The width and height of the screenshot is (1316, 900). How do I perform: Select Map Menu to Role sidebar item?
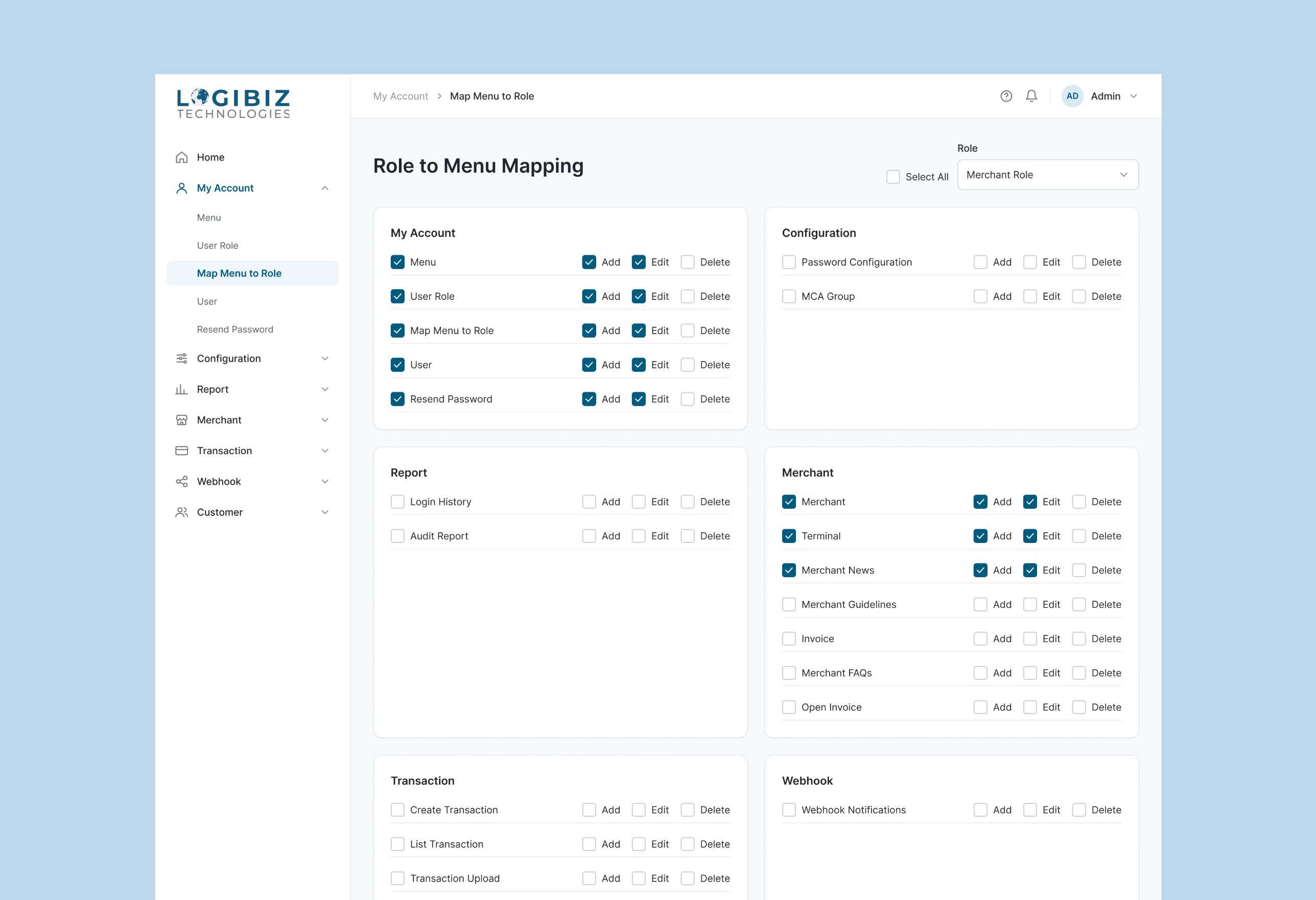pos(252,273)
